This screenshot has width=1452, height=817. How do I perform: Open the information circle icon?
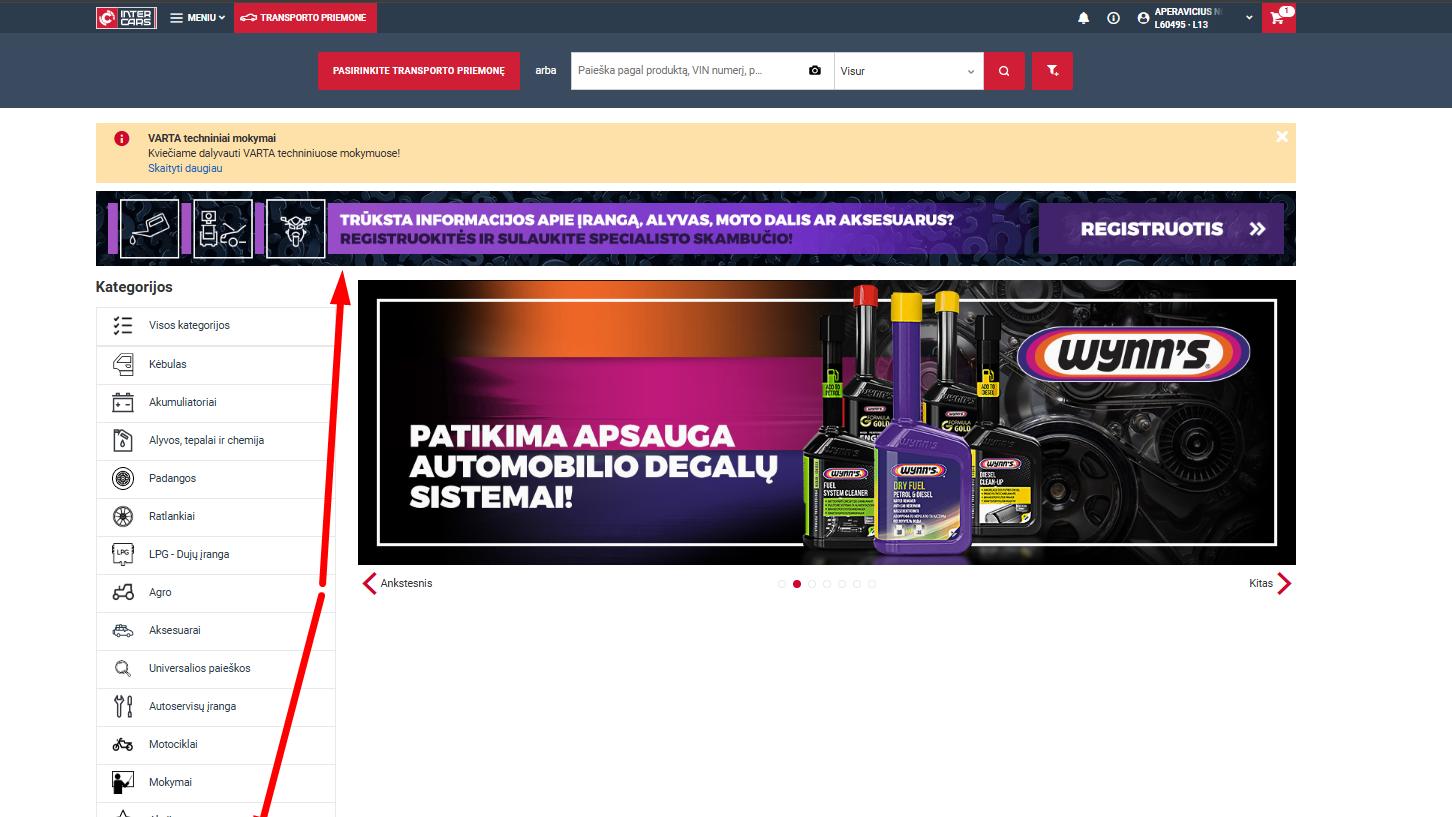[x=1113, y=18]
